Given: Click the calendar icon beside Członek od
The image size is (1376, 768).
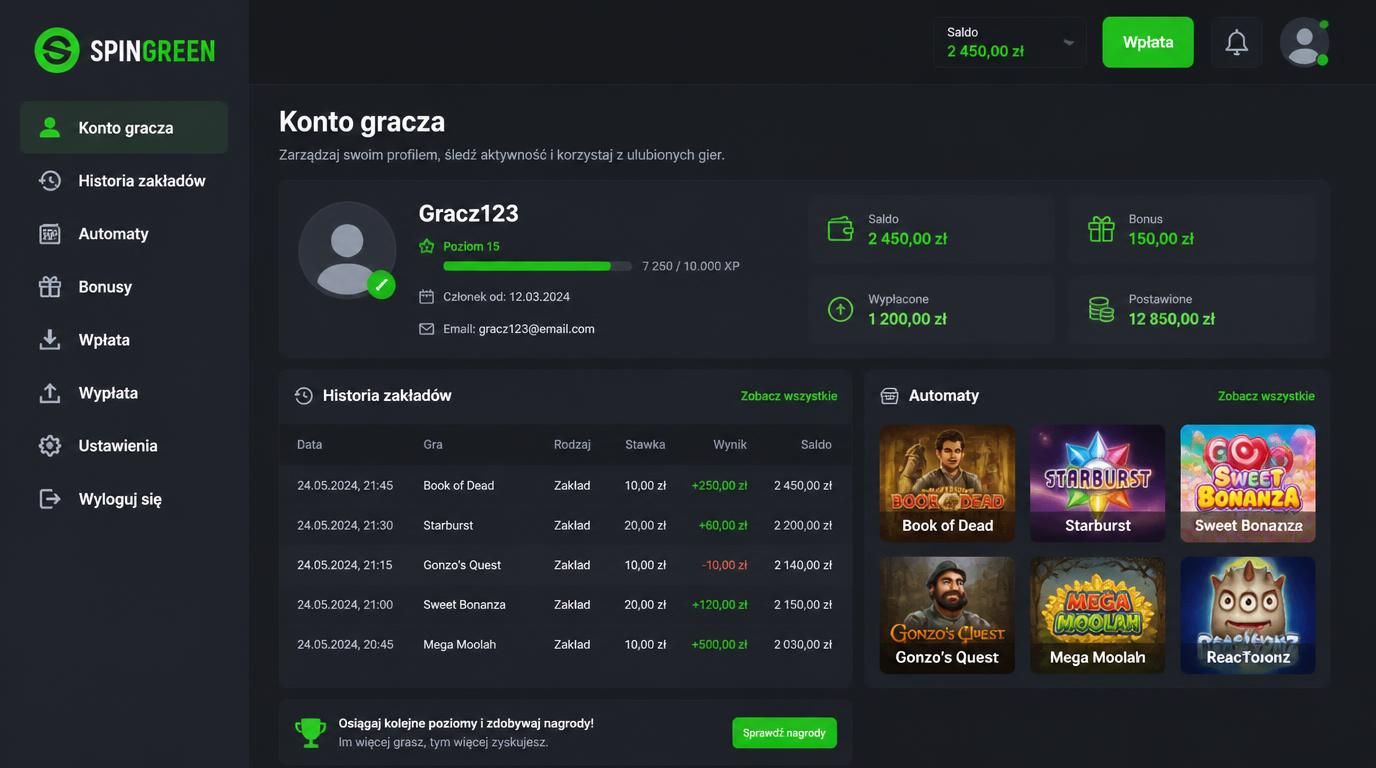Looking at the screenshot, I should pyautogui.click(x=427, y=297).
